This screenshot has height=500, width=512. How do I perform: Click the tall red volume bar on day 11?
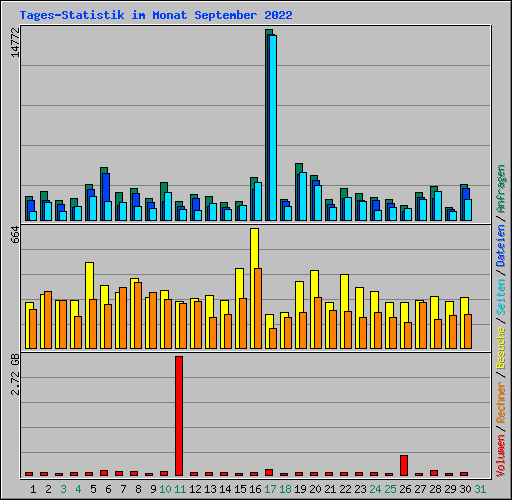pyautogui.click(x=179, y=416)
